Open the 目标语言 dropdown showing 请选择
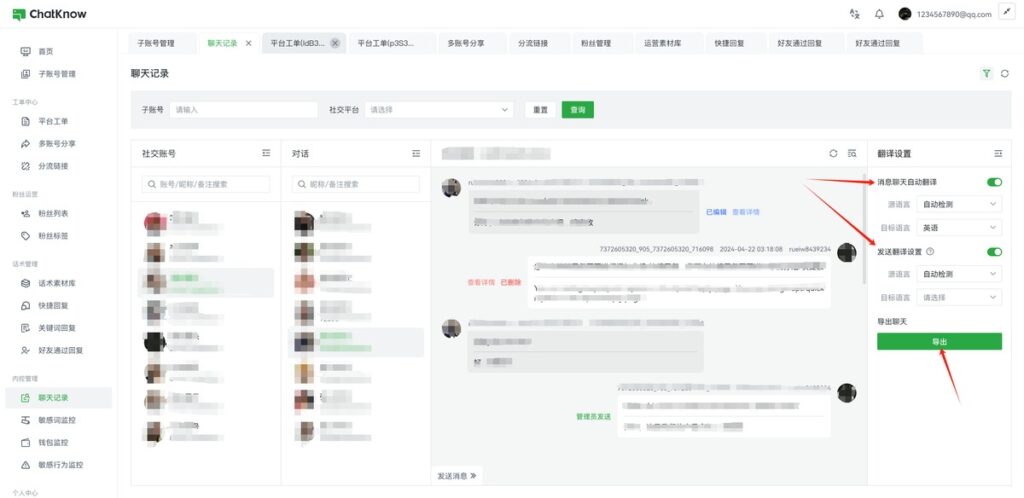Screen dimensions: 1024x498 tap(959, 298)
